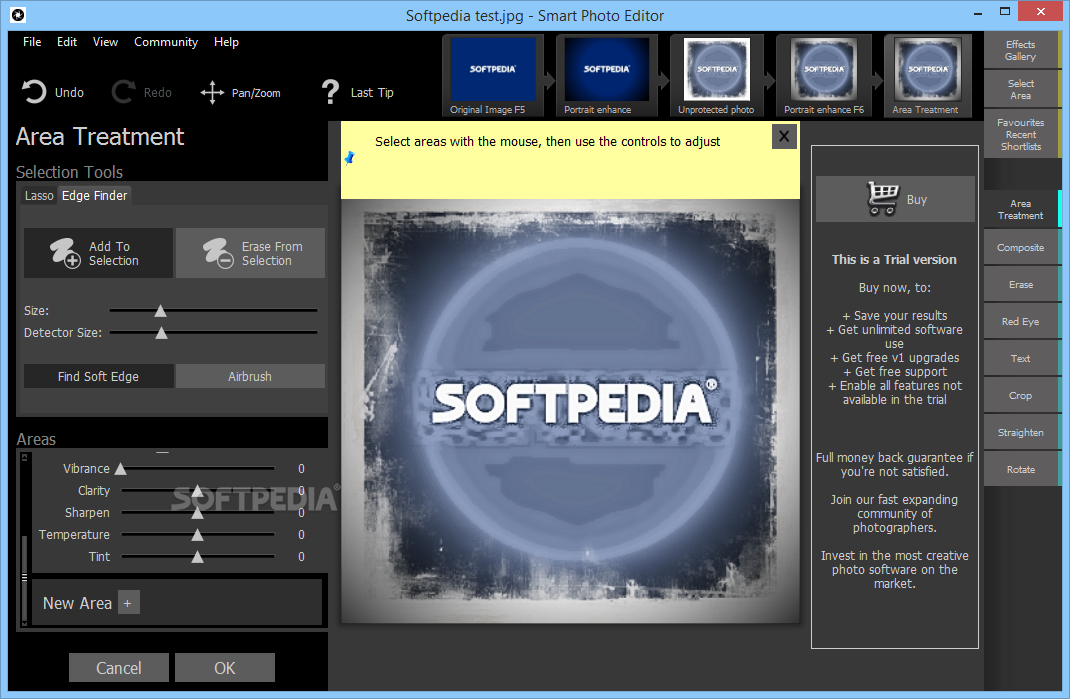Screen dimensions: 1070x699
Task: Open the Effects Gallery
Action: (x=1021, y=51)
